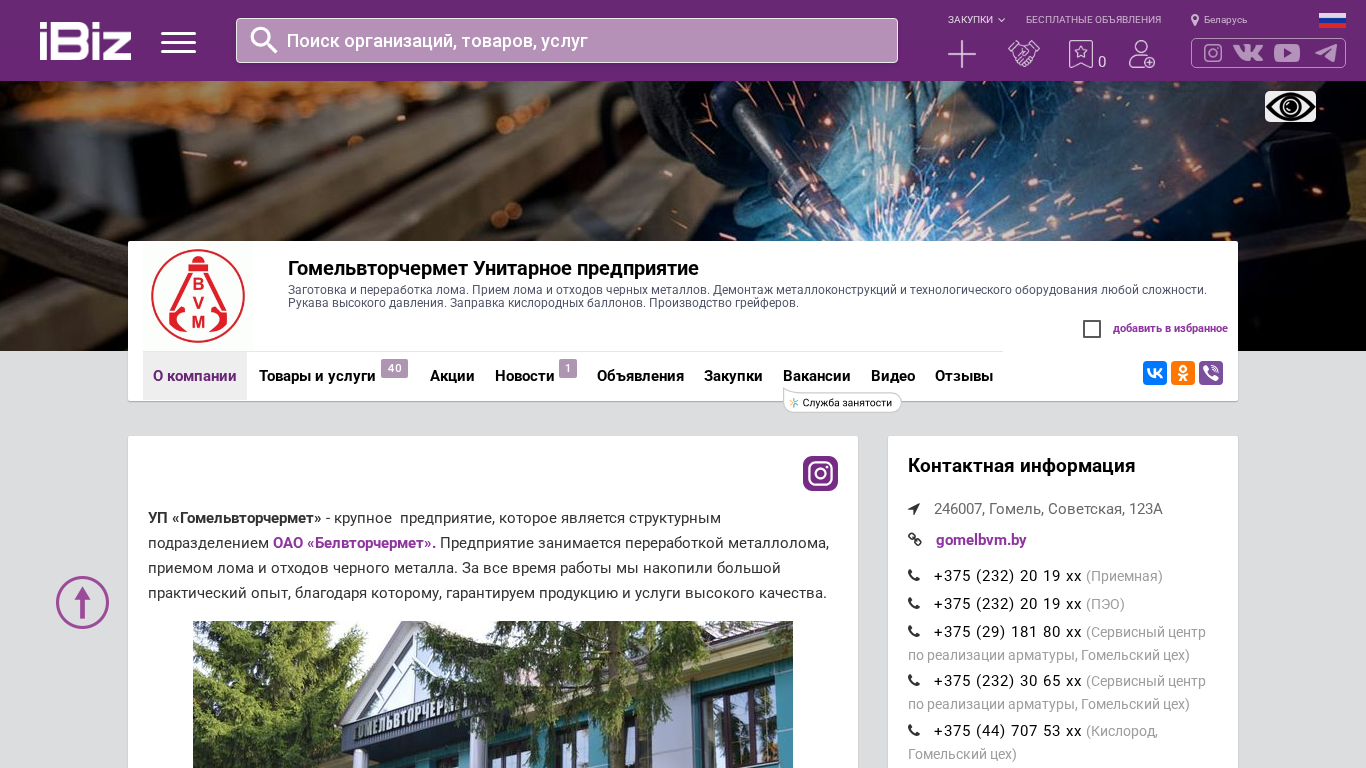
Task: Click the Russian flag language icon
Action: (x=1332, y=20)
